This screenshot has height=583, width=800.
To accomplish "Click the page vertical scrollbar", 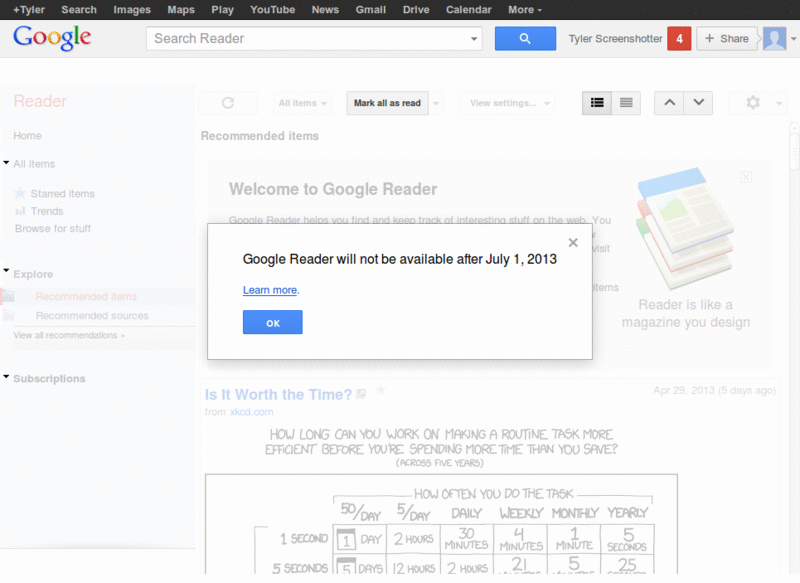I will click(x=794, y=150).
